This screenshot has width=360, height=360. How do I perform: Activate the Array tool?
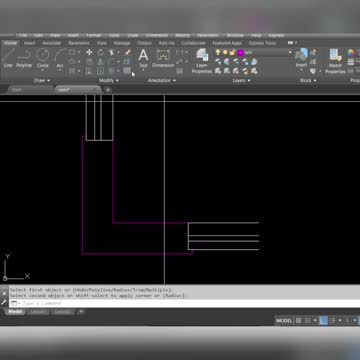coord(111,71)
